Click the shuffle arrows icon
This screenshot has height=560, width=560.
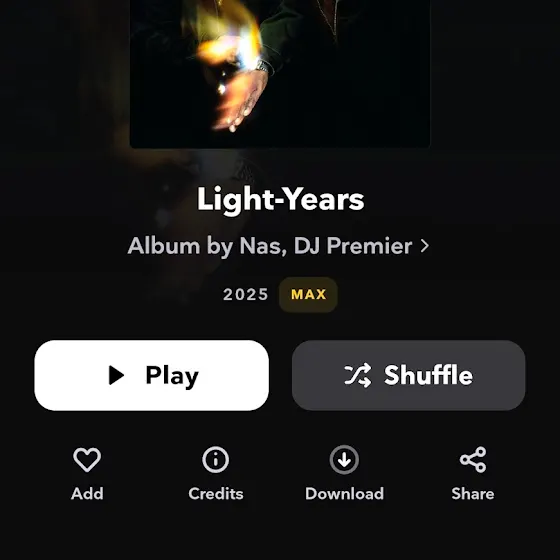(358, 375)
